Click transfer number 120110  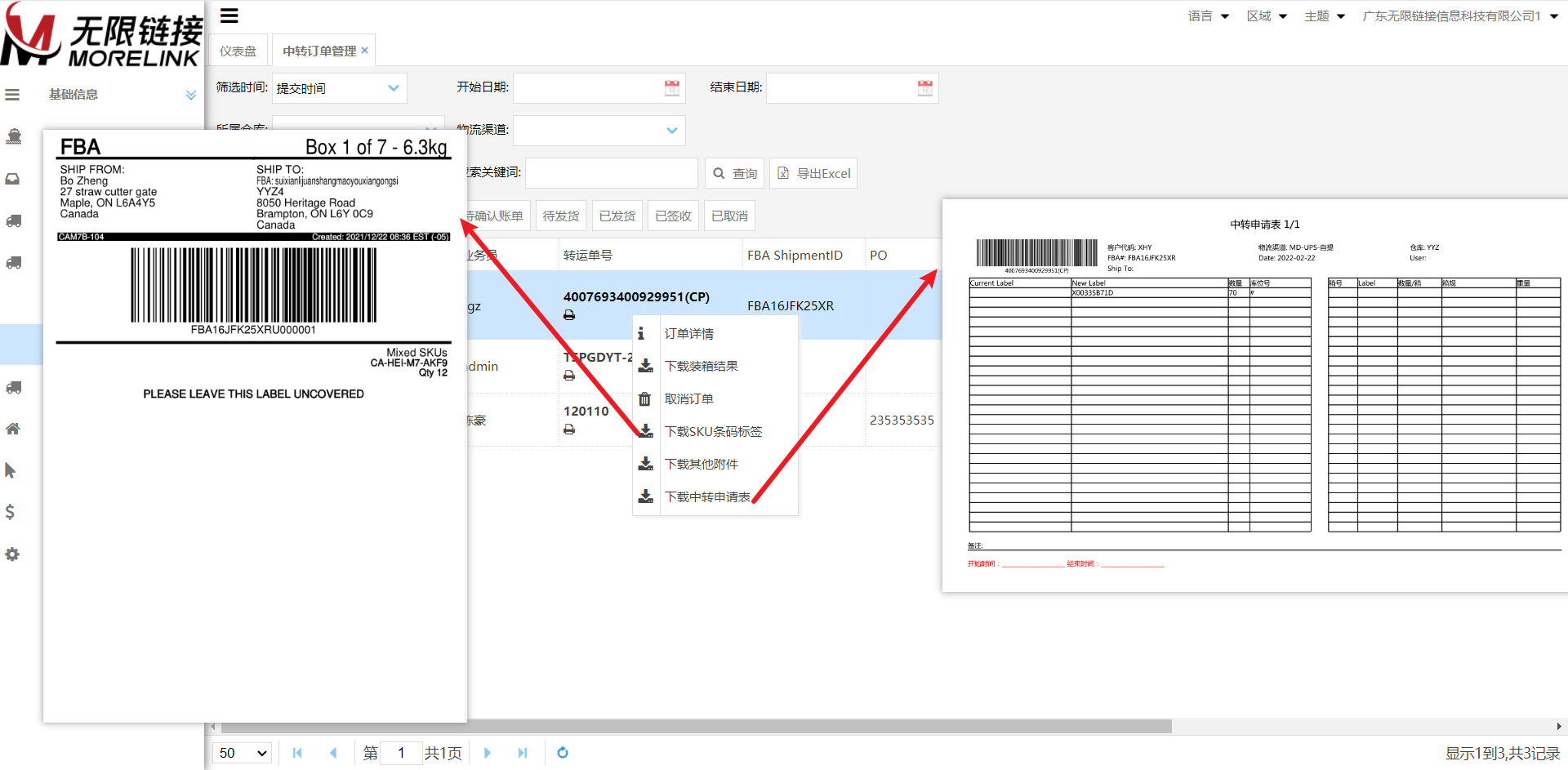coord(586,411)
